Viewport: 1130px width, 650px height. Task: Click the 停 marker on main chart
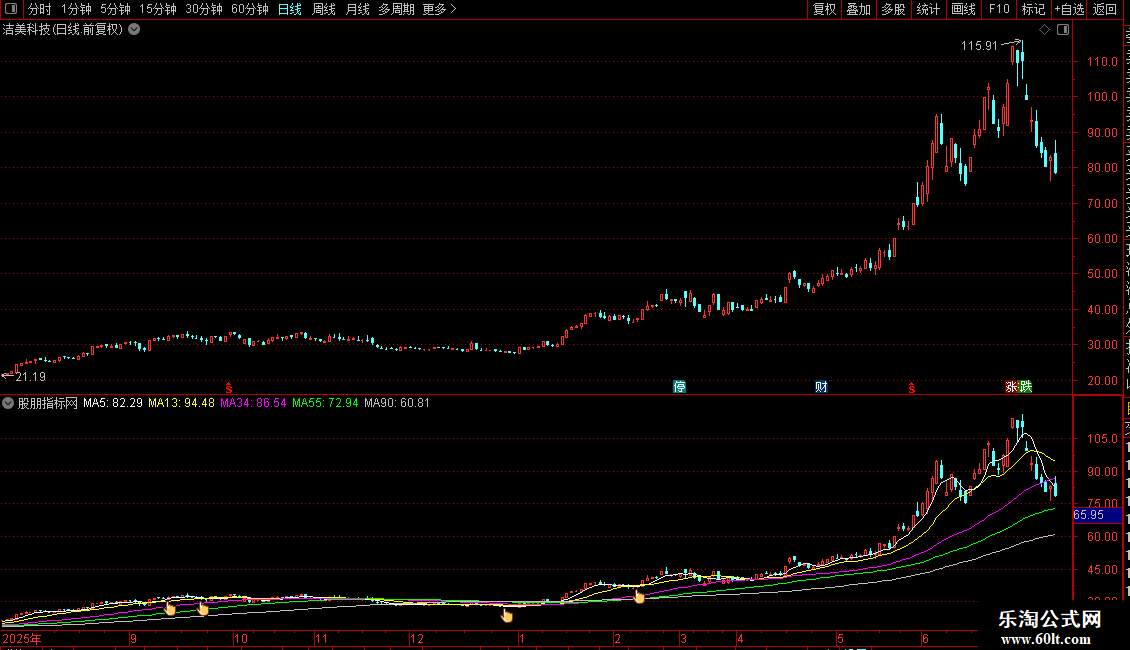pos(679,387)
